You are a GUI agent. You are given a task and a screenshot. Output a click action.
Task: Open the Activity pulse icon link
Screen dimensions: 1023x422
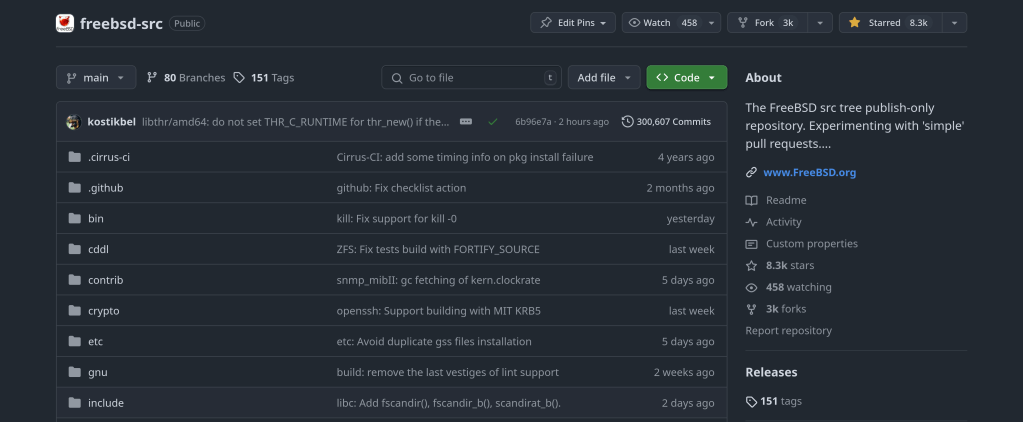pos(752,222)
